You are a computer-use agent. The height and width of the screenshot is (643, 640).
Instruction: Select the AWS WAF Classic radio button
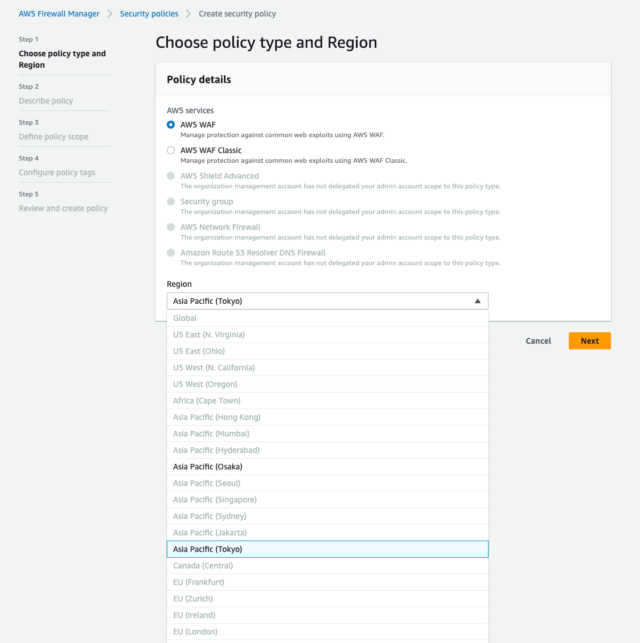[171, 150]
